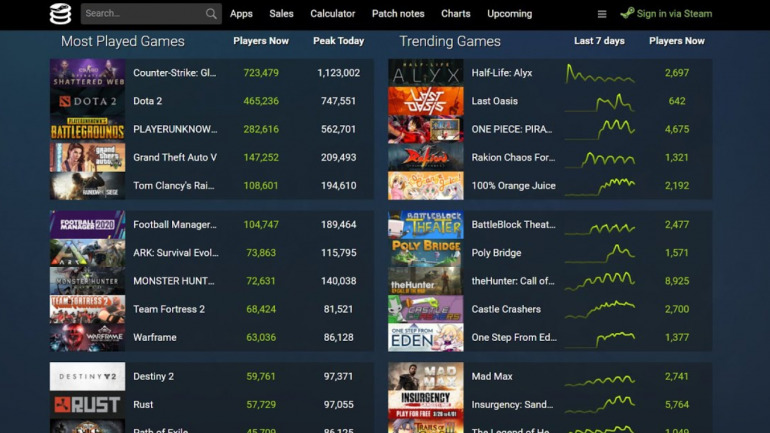Open the Counter-Strike: Gl... title link
This screenshot has height=433, width=770.
click(174, 73)
